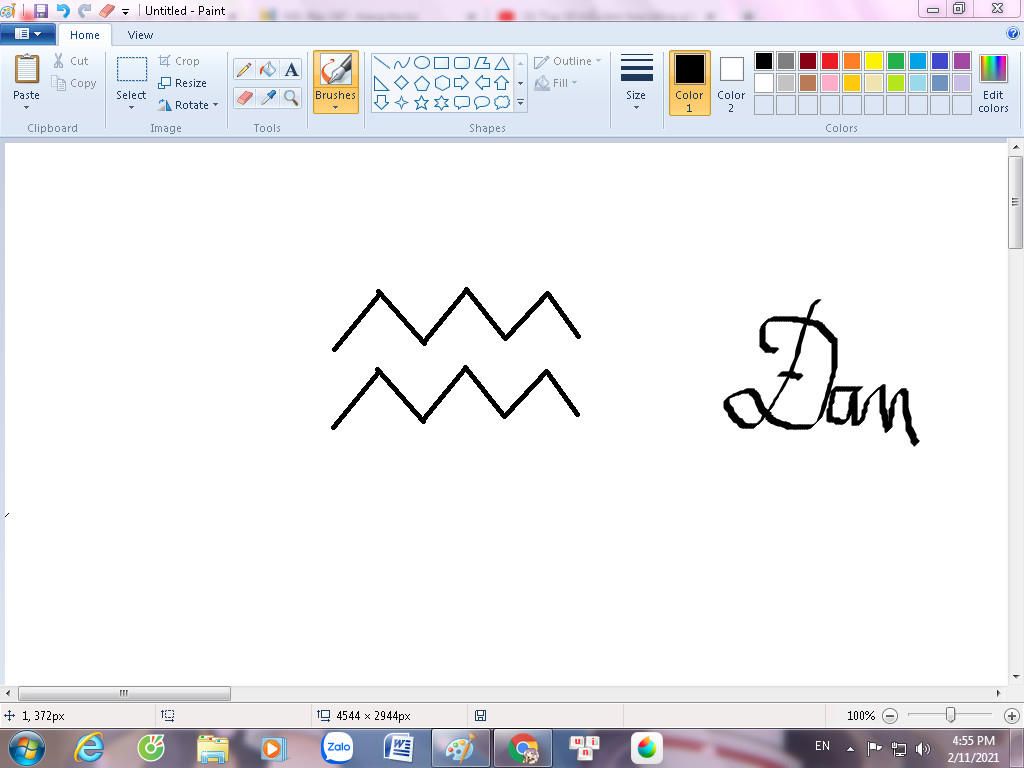The width and height of the screenshot is (1024, 768).
Task: Choose the Diamond shape
Action: click(x=402, y=83)
